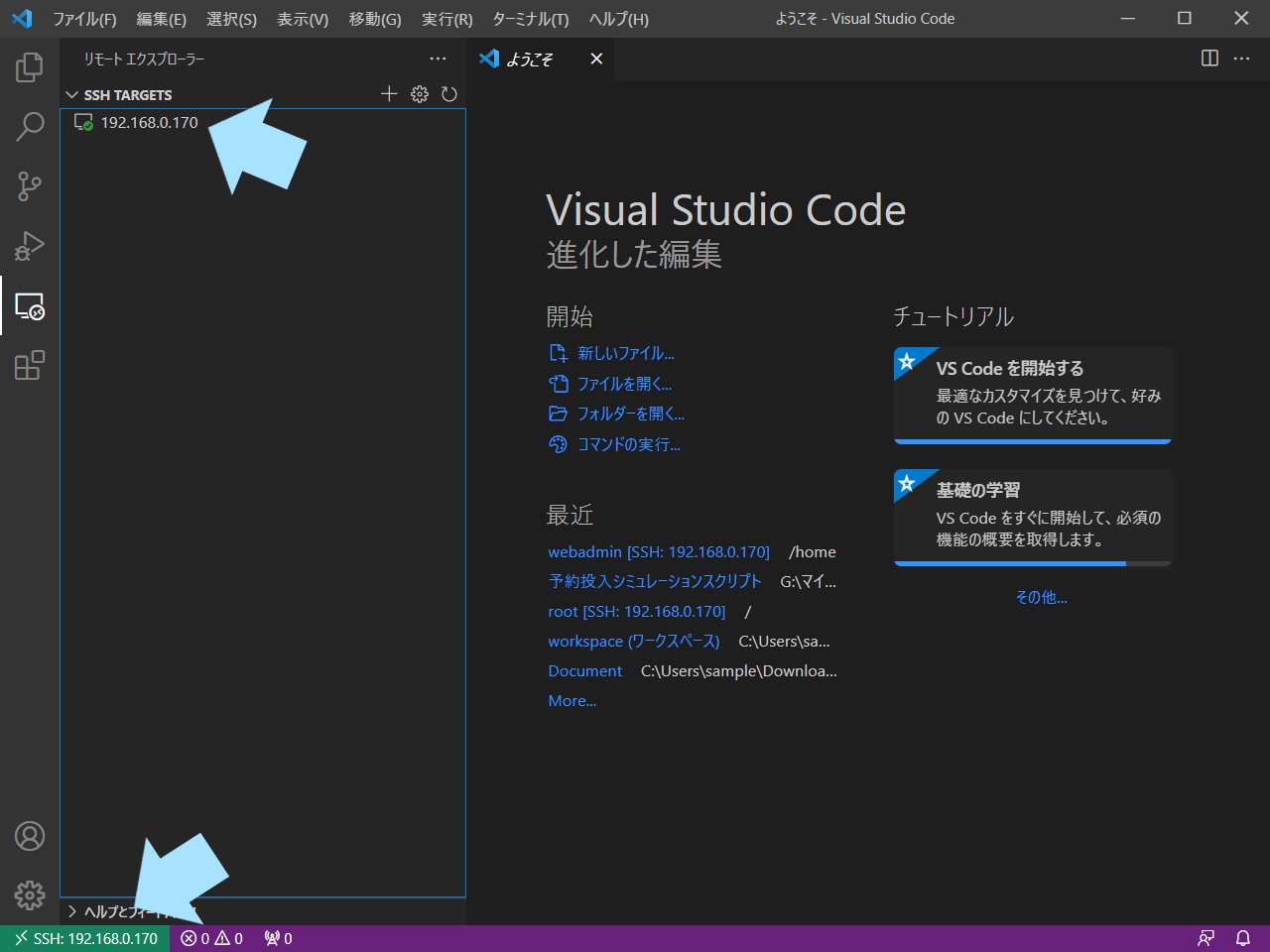1270x952 pixels.
Task: Maximize the Visual Studio Code window
Action: pos(1185,18)
